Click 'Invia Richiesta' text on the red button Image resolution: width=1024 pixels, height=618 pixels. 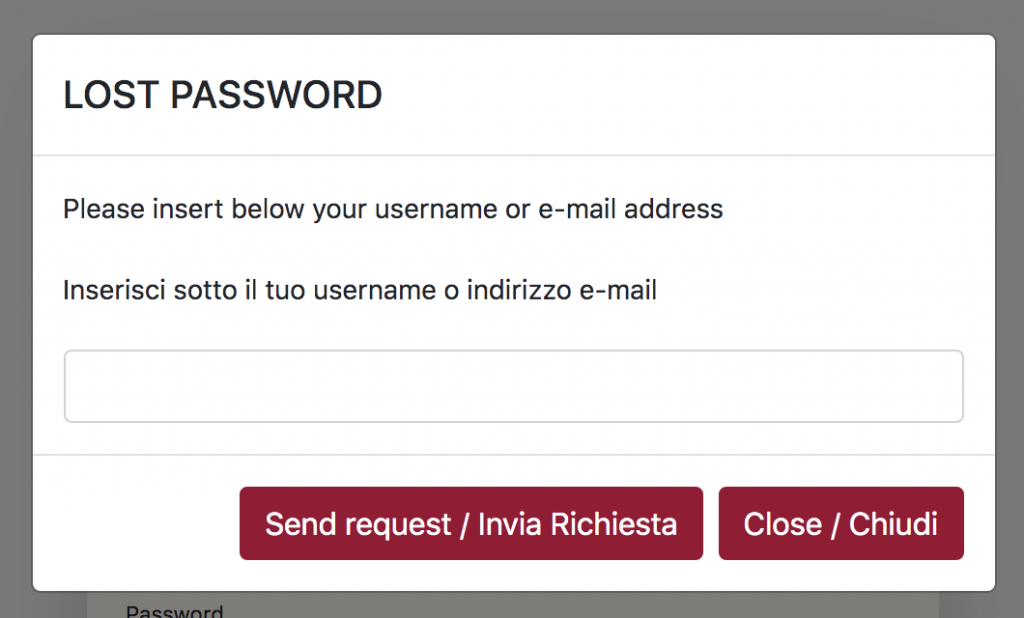coord(577,525)
